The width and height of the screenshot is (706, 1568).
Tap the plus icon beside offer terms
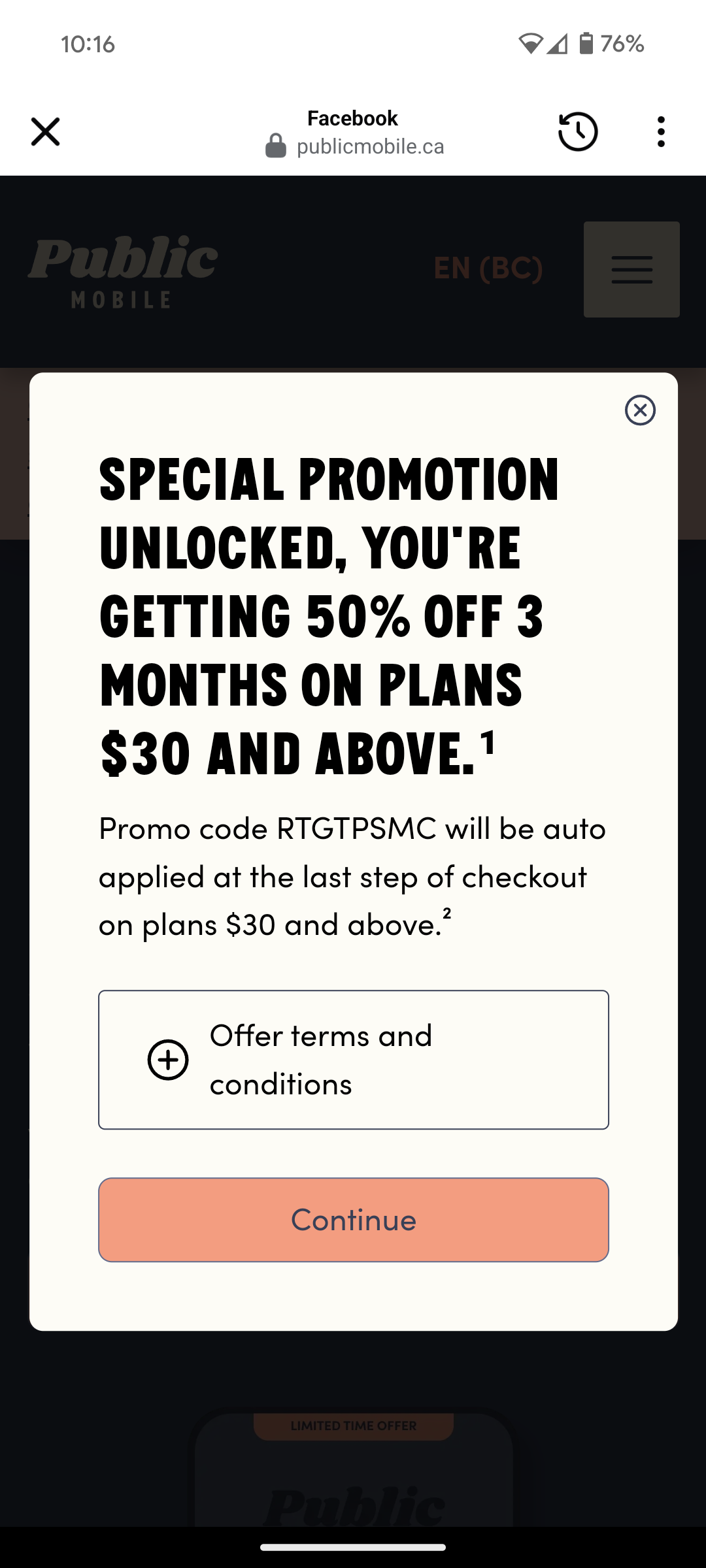pyautogui.click(x=167, y=1060)
